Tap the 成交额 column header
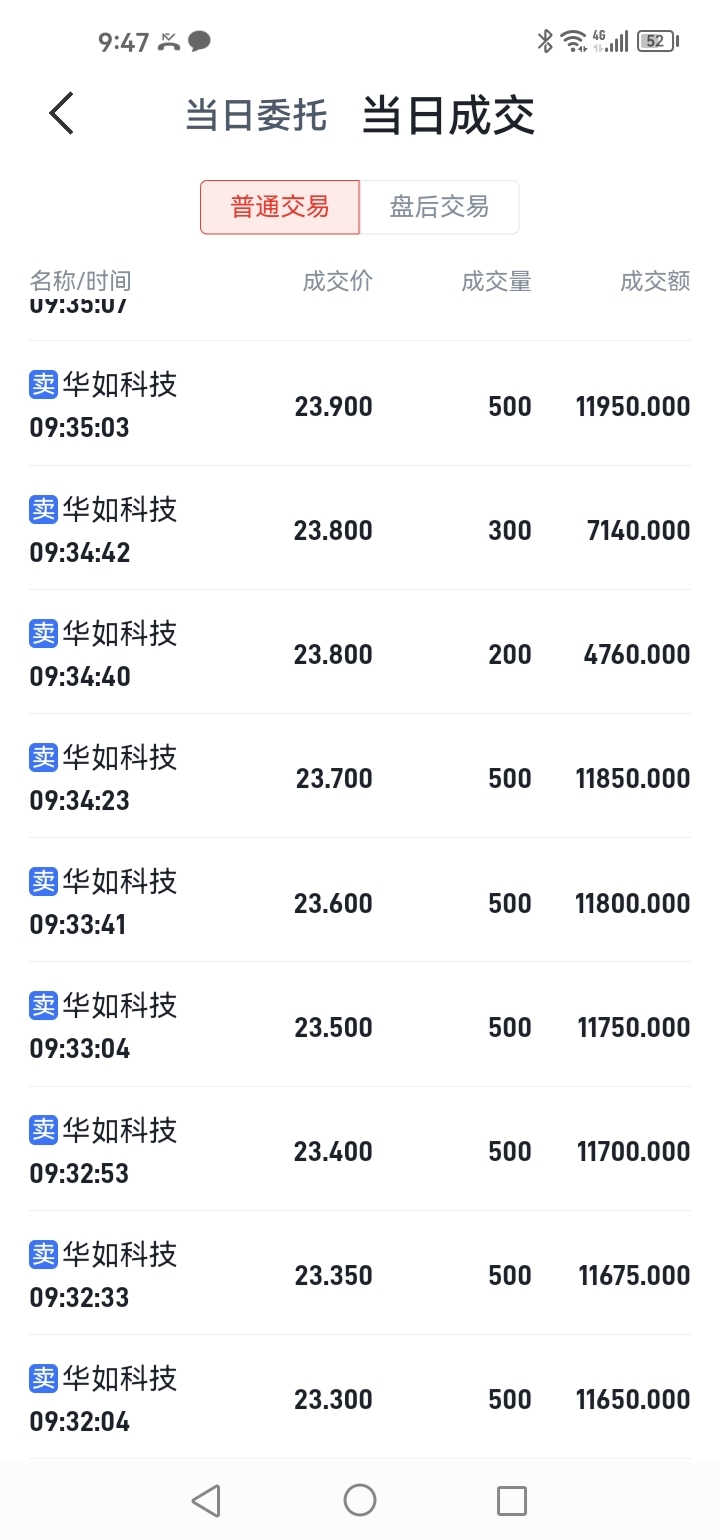This screenshot has width=720, height=1540. coord(655,281)
